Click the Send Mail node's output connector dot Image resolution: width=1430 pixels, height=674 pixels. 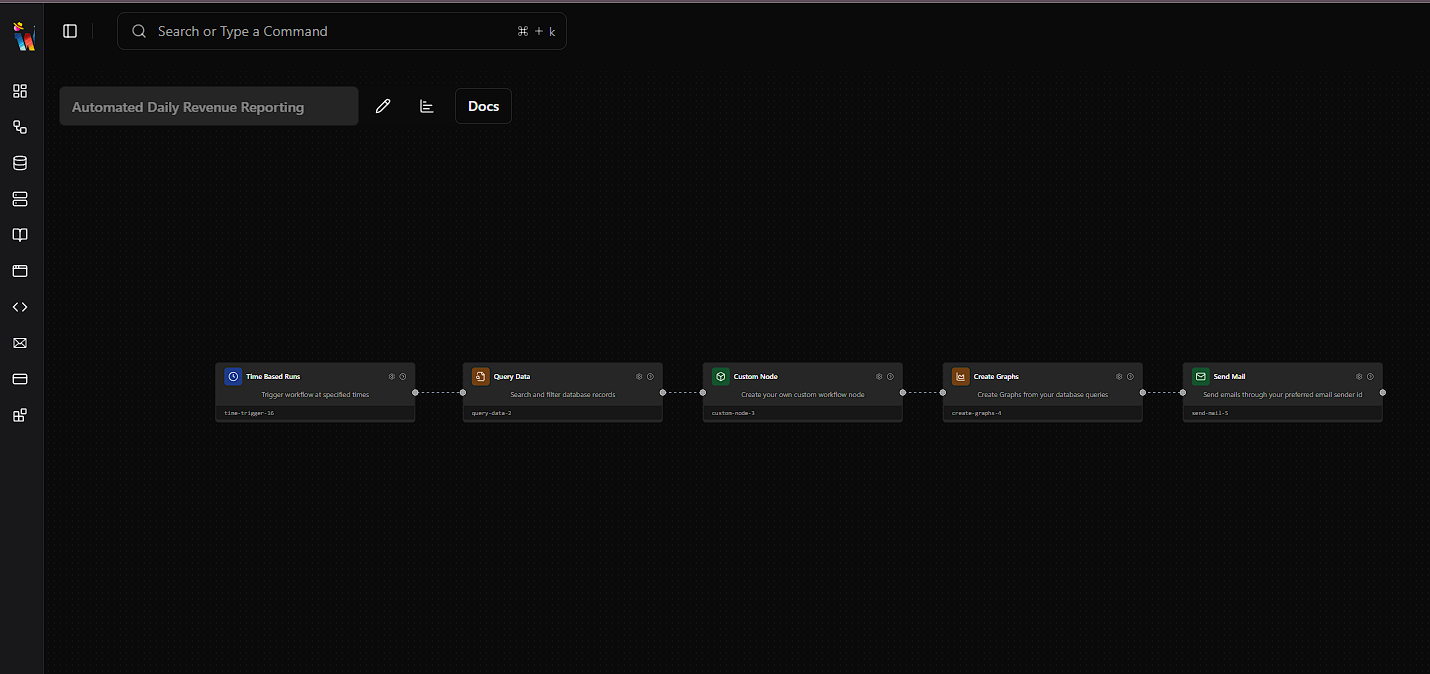click(1383, 393)
